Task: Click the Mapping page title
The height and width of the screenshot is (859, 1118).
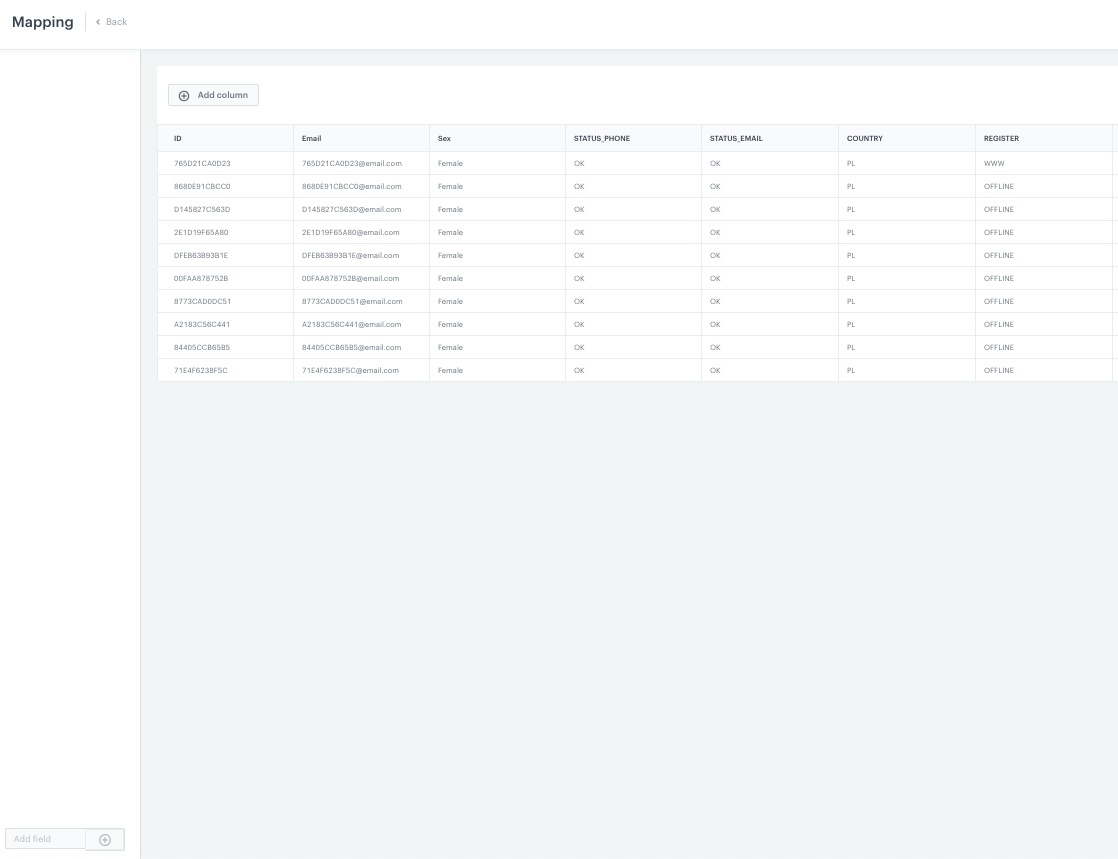Action: (x=43, y=22)
